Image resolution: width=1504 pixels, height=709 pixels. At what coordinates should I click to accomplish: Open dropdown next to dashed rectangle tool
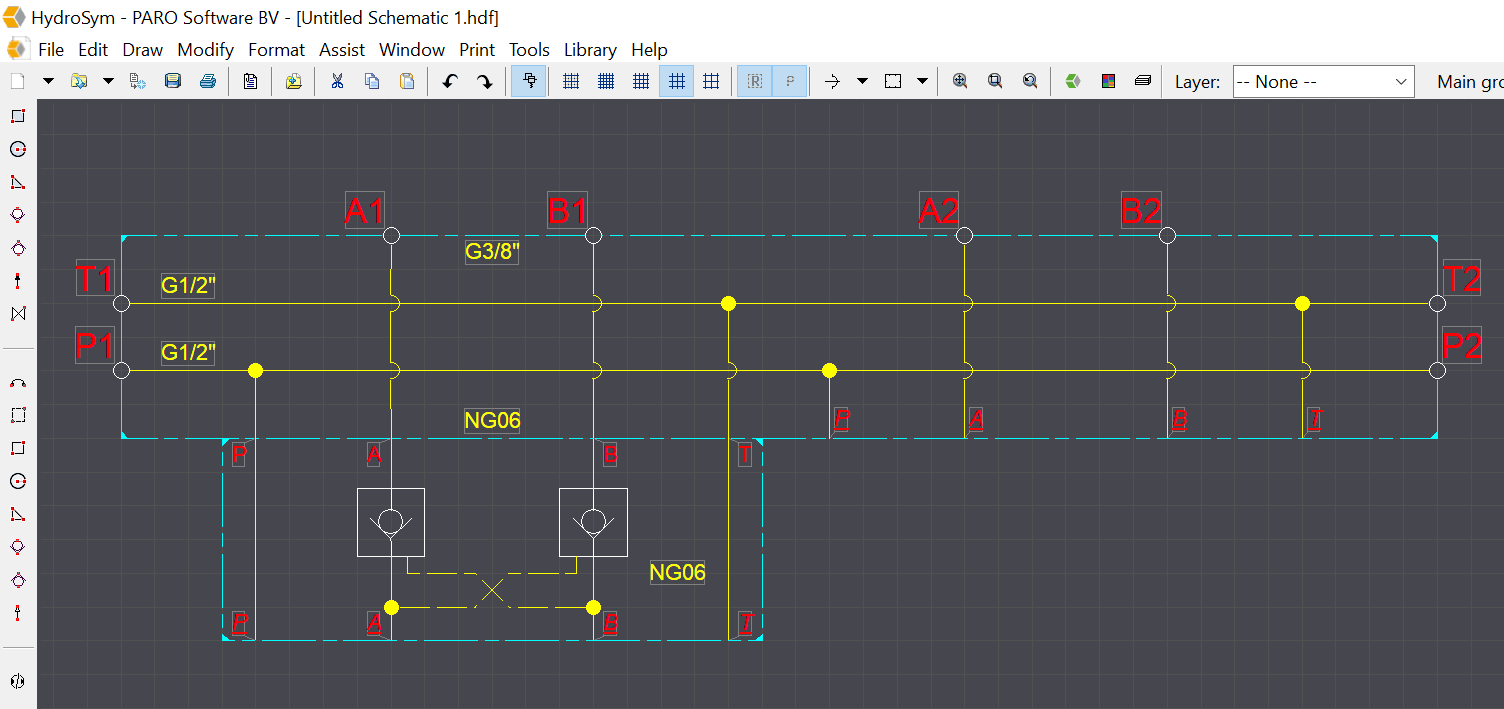point(922,81)
